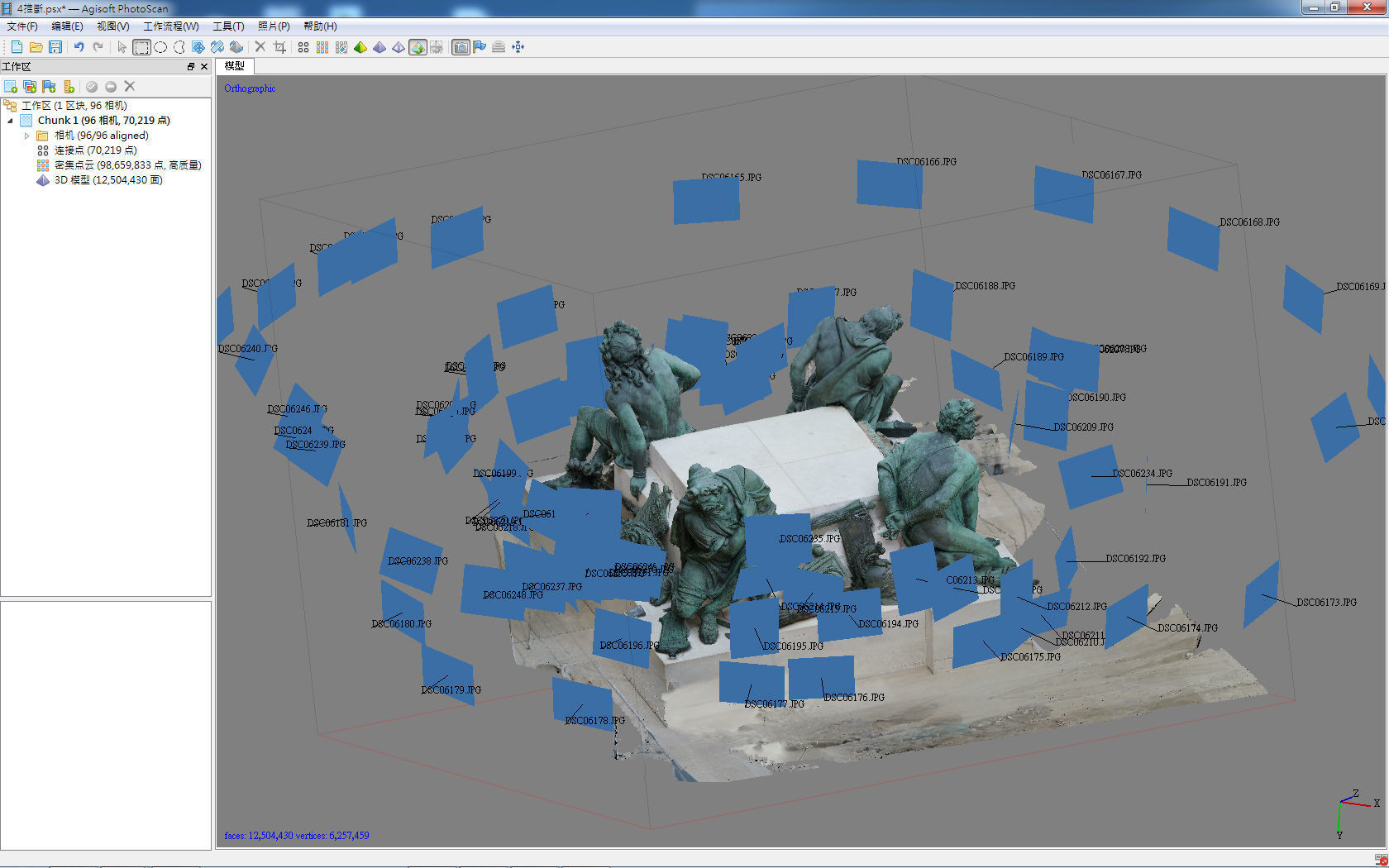This screenshot has height=868, width=1389.
Task: Show the sparse Point Cloud view
Action: (303, 47)
